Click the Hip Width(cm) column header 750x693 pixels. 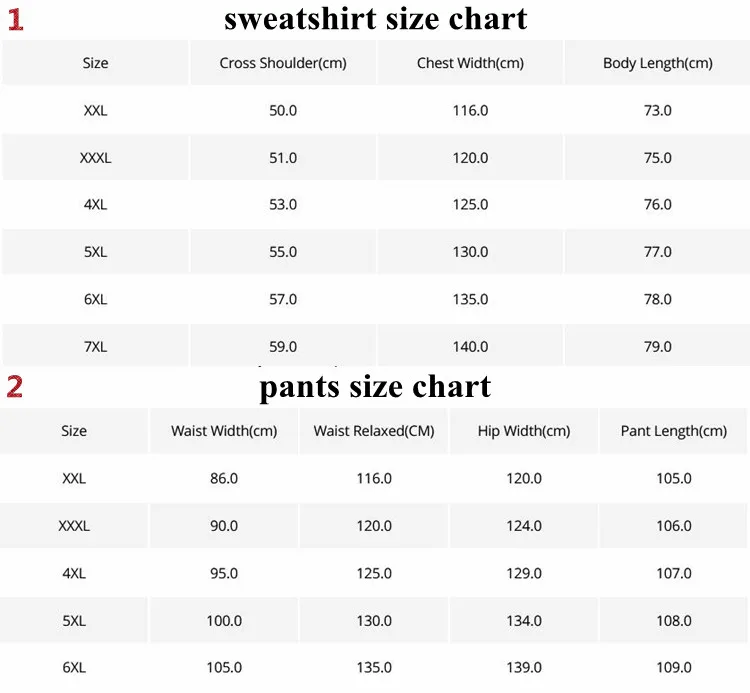click(524, 431)
